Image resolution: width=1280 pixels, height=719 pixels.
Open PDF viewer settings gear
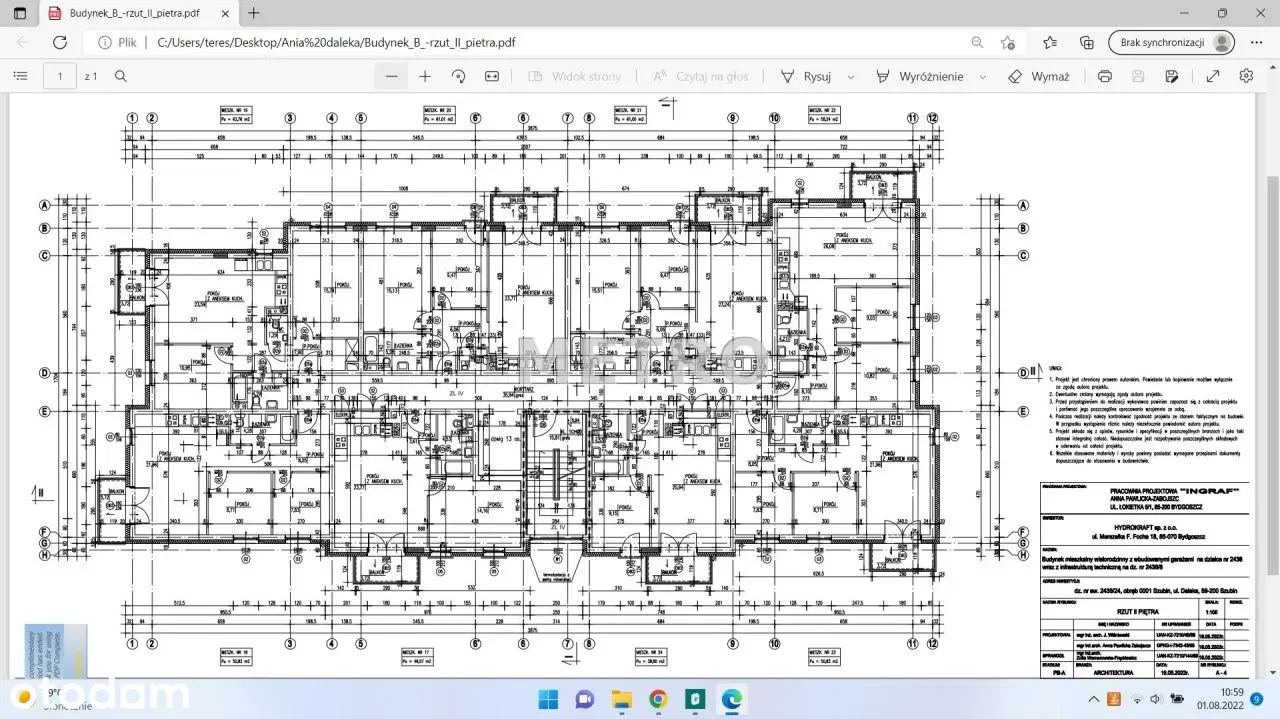[x=1246, y=76]
